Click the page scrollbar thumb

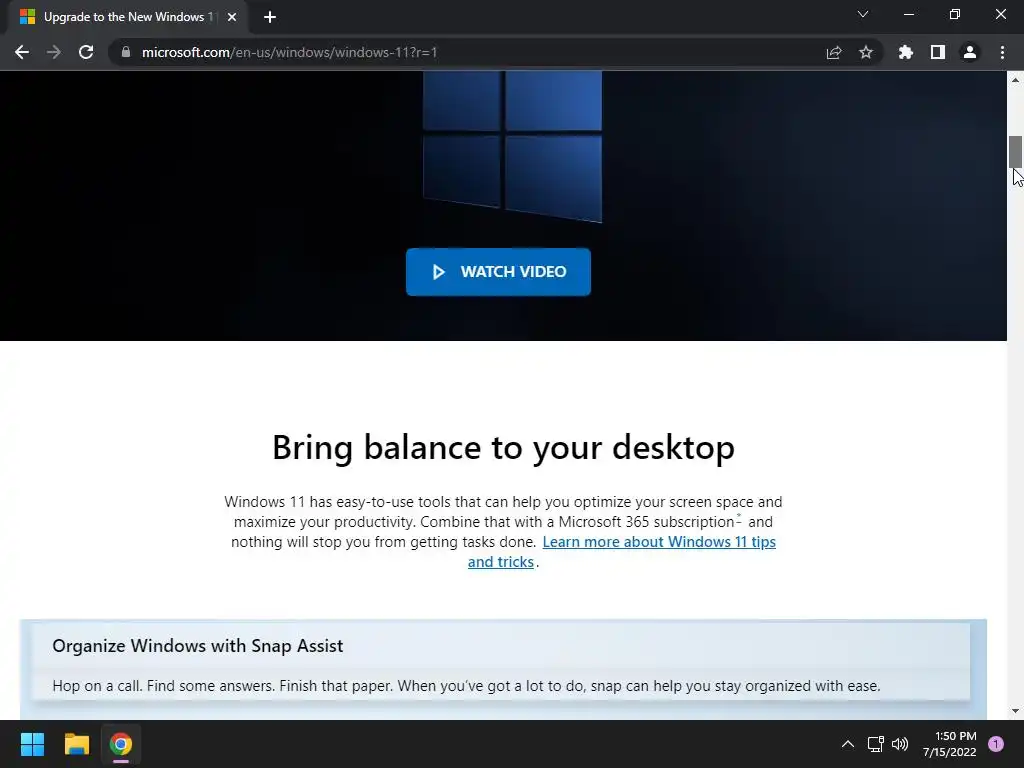(x=1016, y=152)
